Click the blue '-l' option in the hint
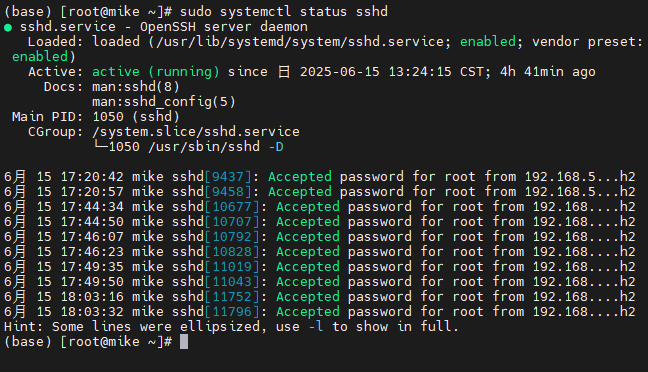This screenshot has width=648, height=372. [316, 327]
